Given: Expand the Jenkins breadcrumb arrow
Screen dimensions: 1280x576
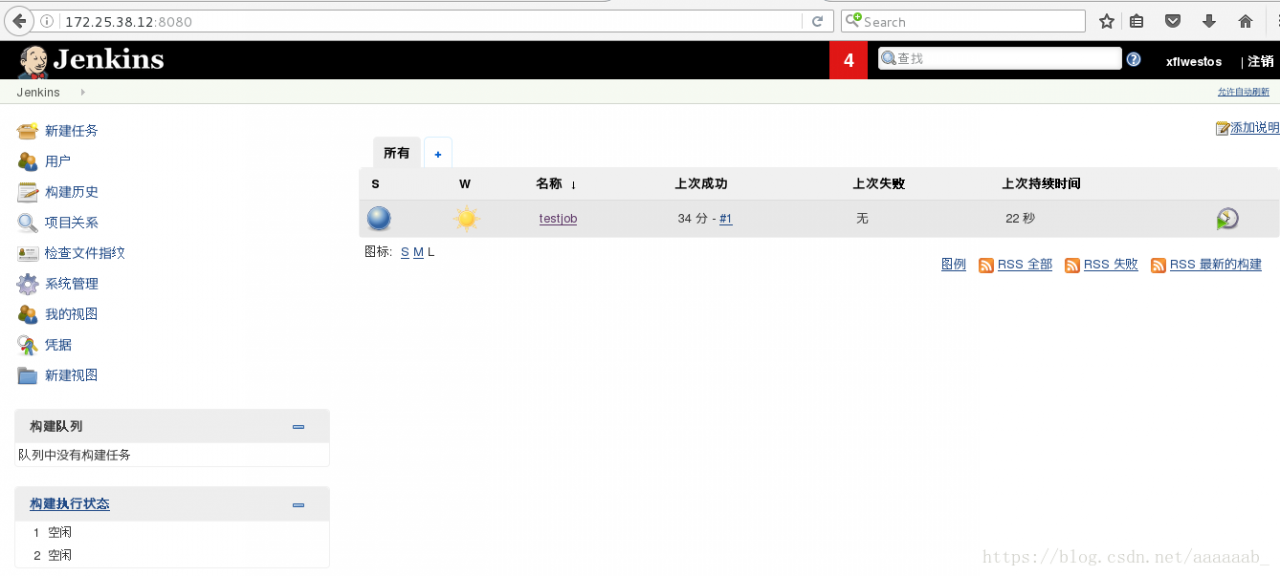Looking at the screenshot, I should (83, 92).
